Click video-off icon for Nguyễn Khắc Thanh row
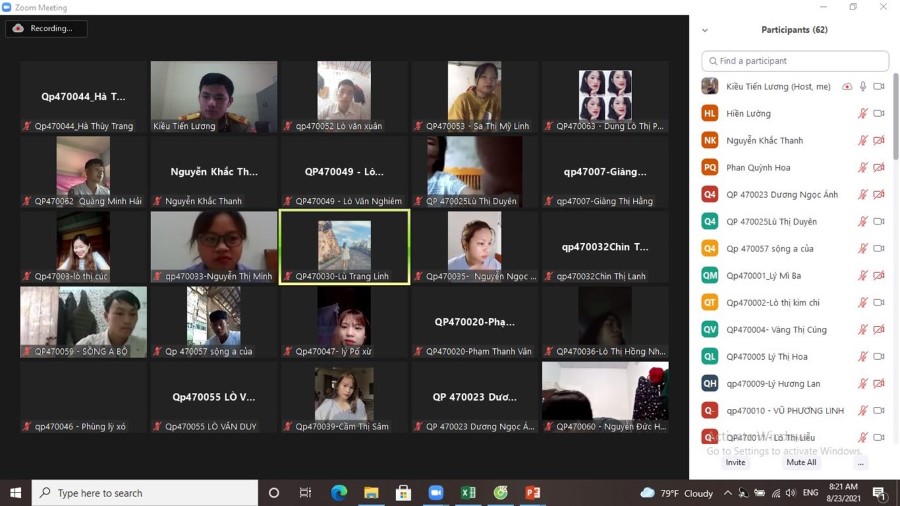 (x=879, y=141)
